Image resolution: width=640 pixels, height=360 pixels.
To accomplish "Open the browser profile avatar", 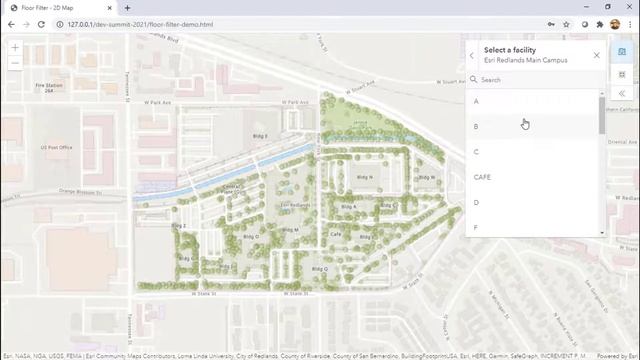I will point(615,24).
